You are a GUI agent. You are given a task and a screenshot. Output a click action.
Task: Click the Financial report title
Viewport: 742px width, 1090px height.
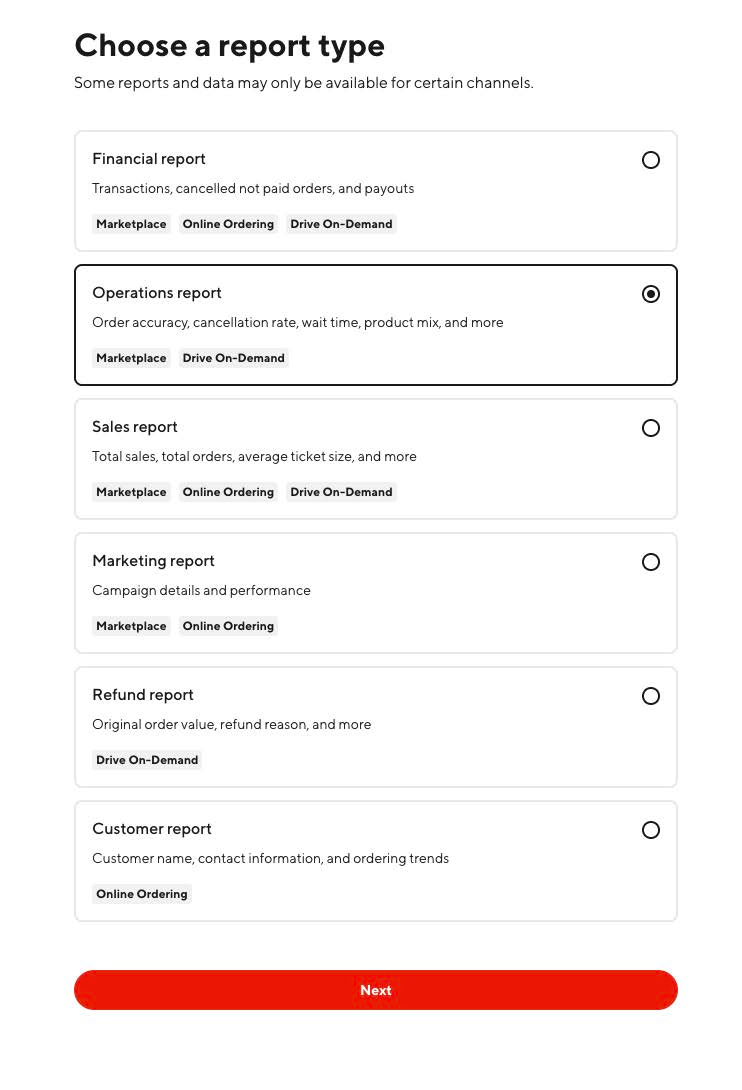[149, 159]
